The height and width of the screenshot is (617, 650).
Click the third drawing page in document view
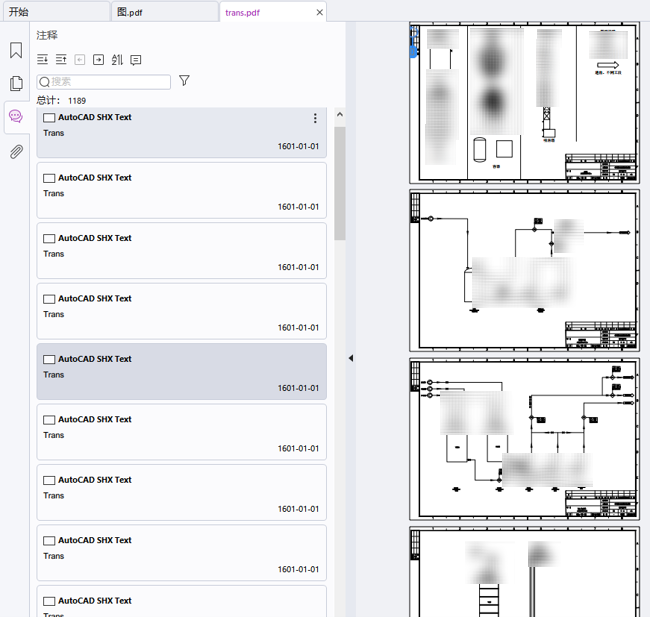pyautogui.click(x=524, y=439)
